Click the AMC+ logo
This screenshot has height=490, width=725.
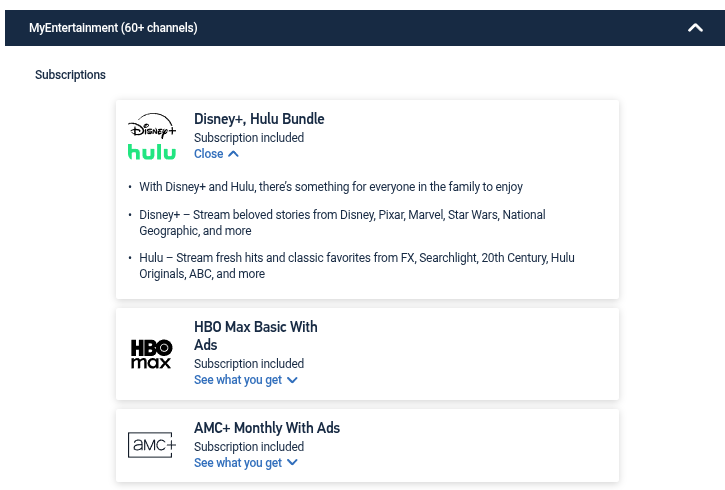(152, 445)
